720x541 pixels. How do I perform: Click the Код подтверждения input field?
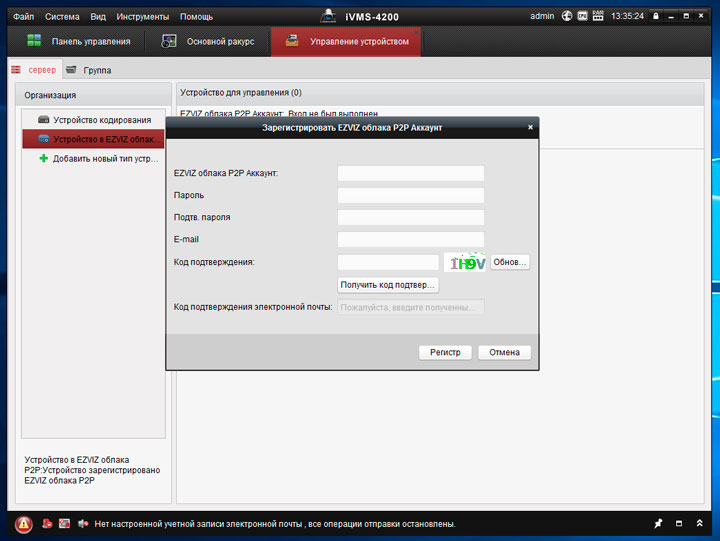point(388,262)
